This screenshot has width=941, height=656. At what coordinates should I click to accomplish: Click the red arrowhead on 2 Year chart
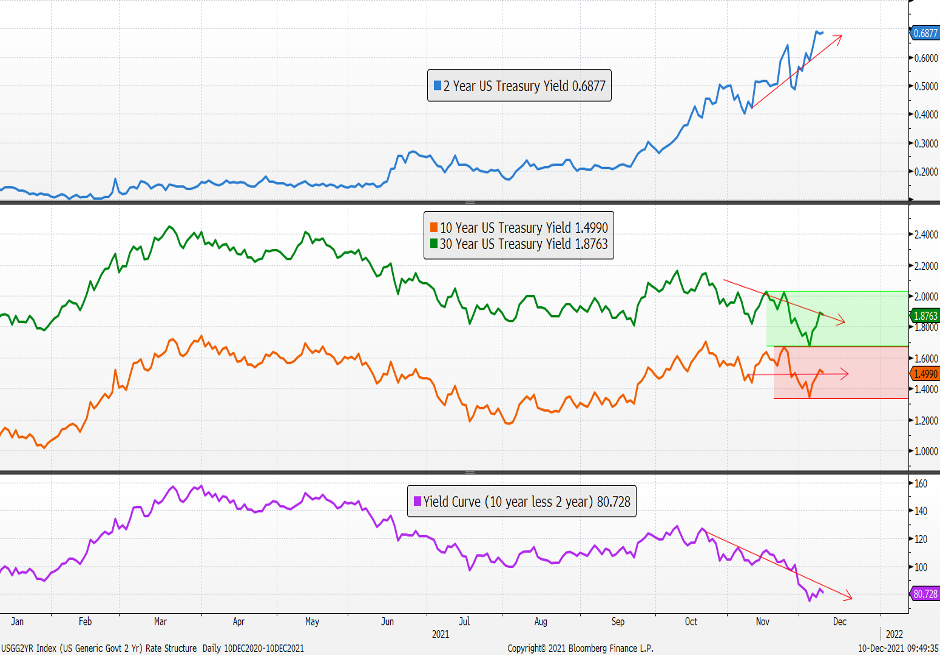[837, 39]
